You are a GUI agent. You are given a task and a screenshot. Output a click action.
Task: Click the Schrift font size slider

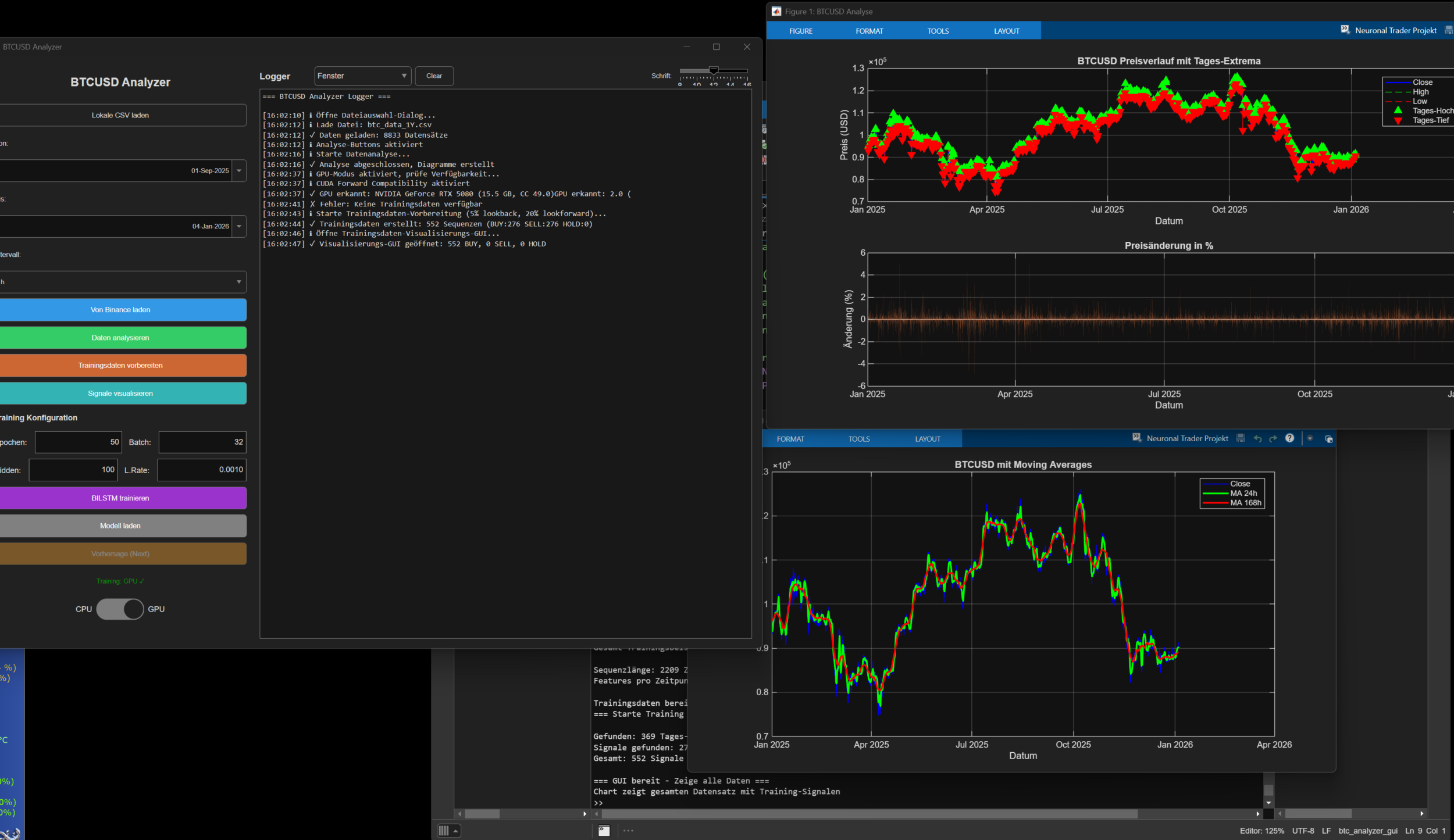[714, 71]
